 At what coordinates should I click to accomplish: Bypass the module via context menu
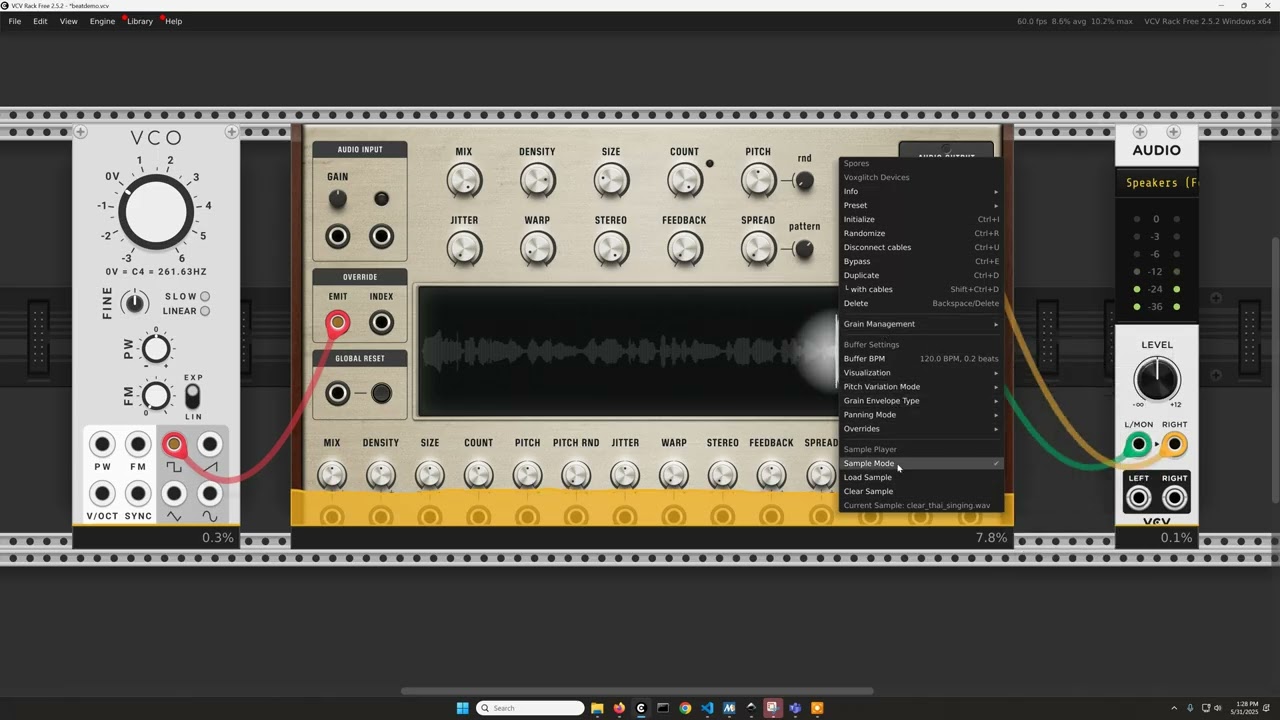(920, 261)
